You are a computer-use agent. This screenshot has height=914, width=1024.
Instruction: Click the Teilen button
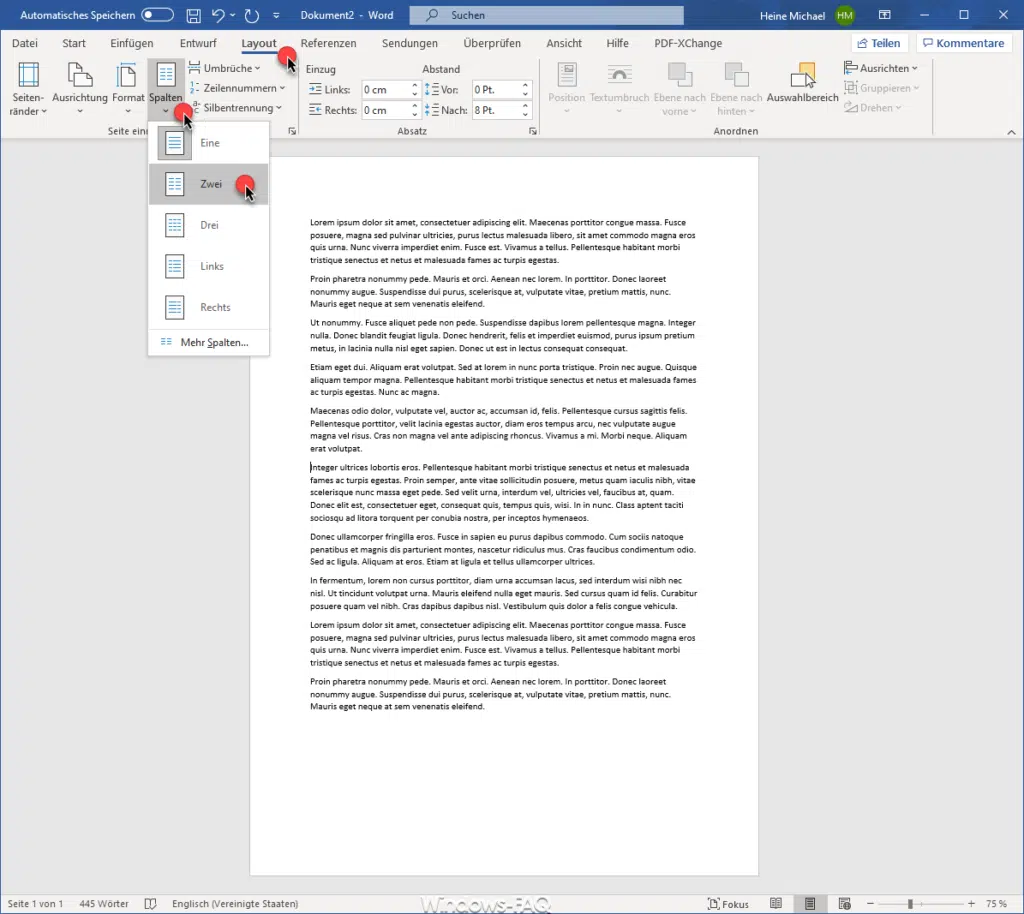pos(879,43)
